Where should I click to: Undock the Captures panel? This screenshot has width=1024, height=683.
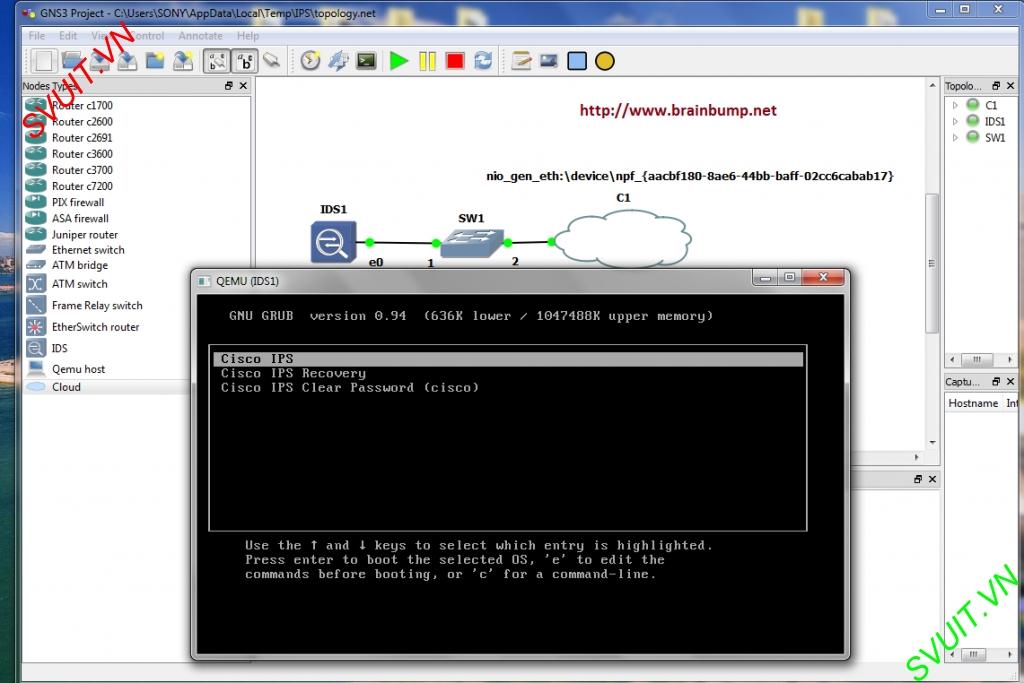(x=996, y=381)
